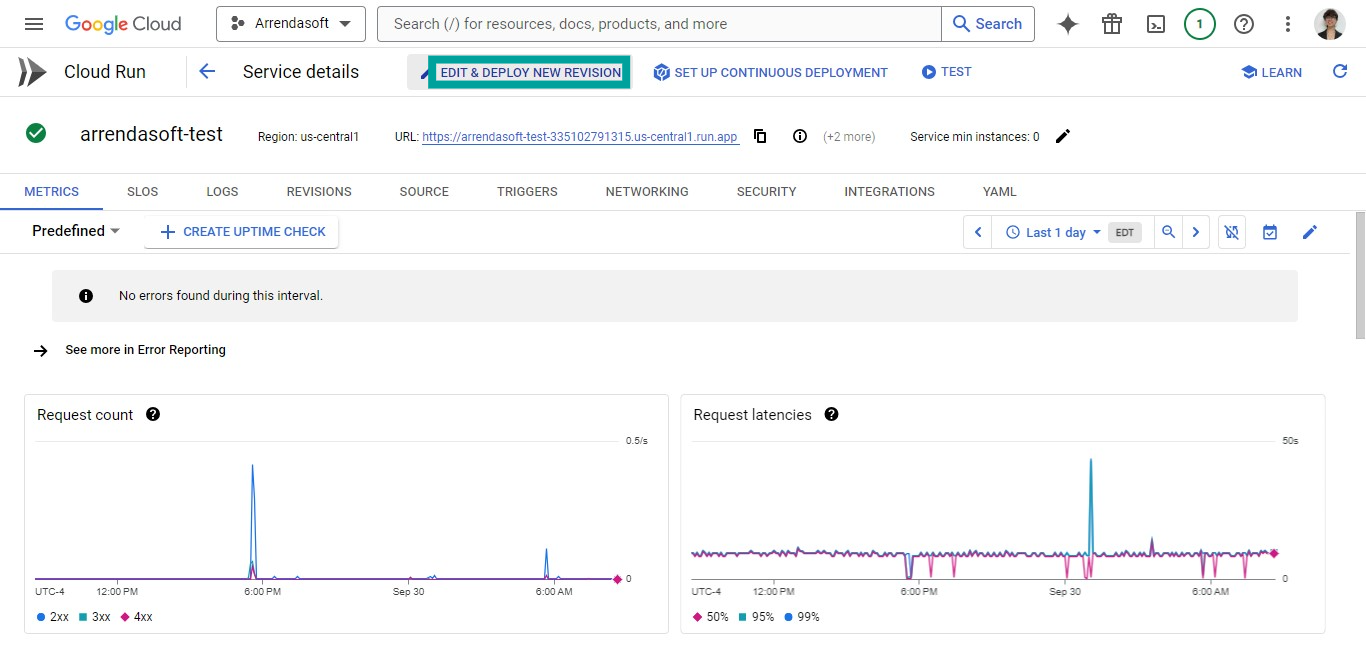This screenshot has width=1366, height=645.
Task: Open the user account avatar
Action: point(1330,24)
